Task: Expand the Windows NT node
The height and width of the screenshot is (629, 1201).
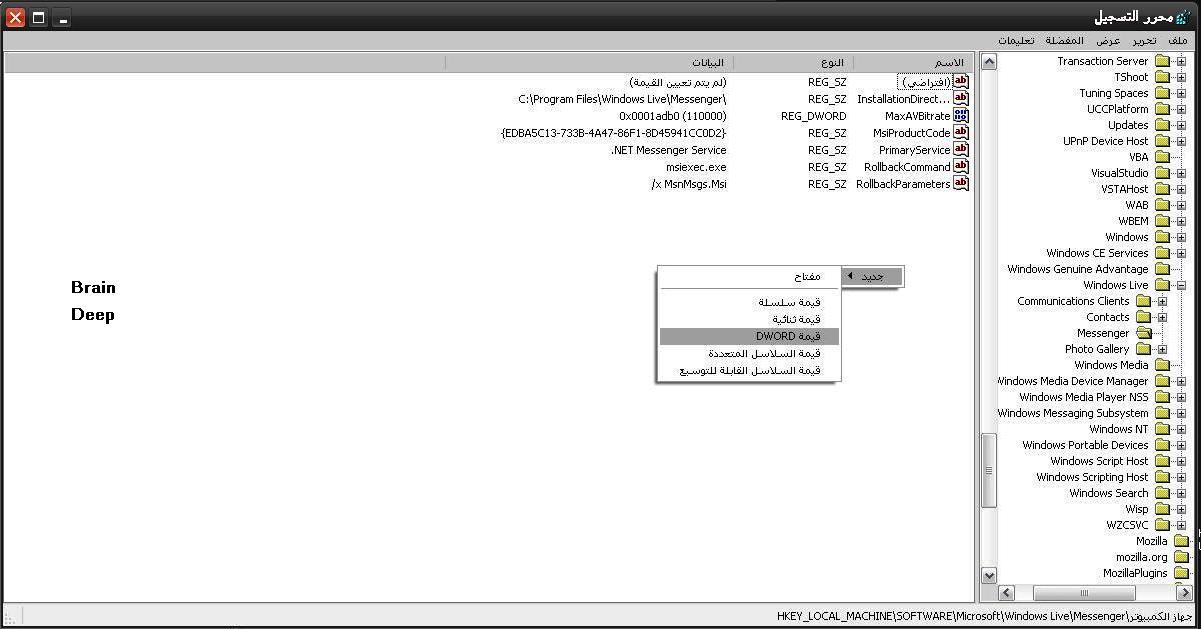Action: coord(1181,429)
